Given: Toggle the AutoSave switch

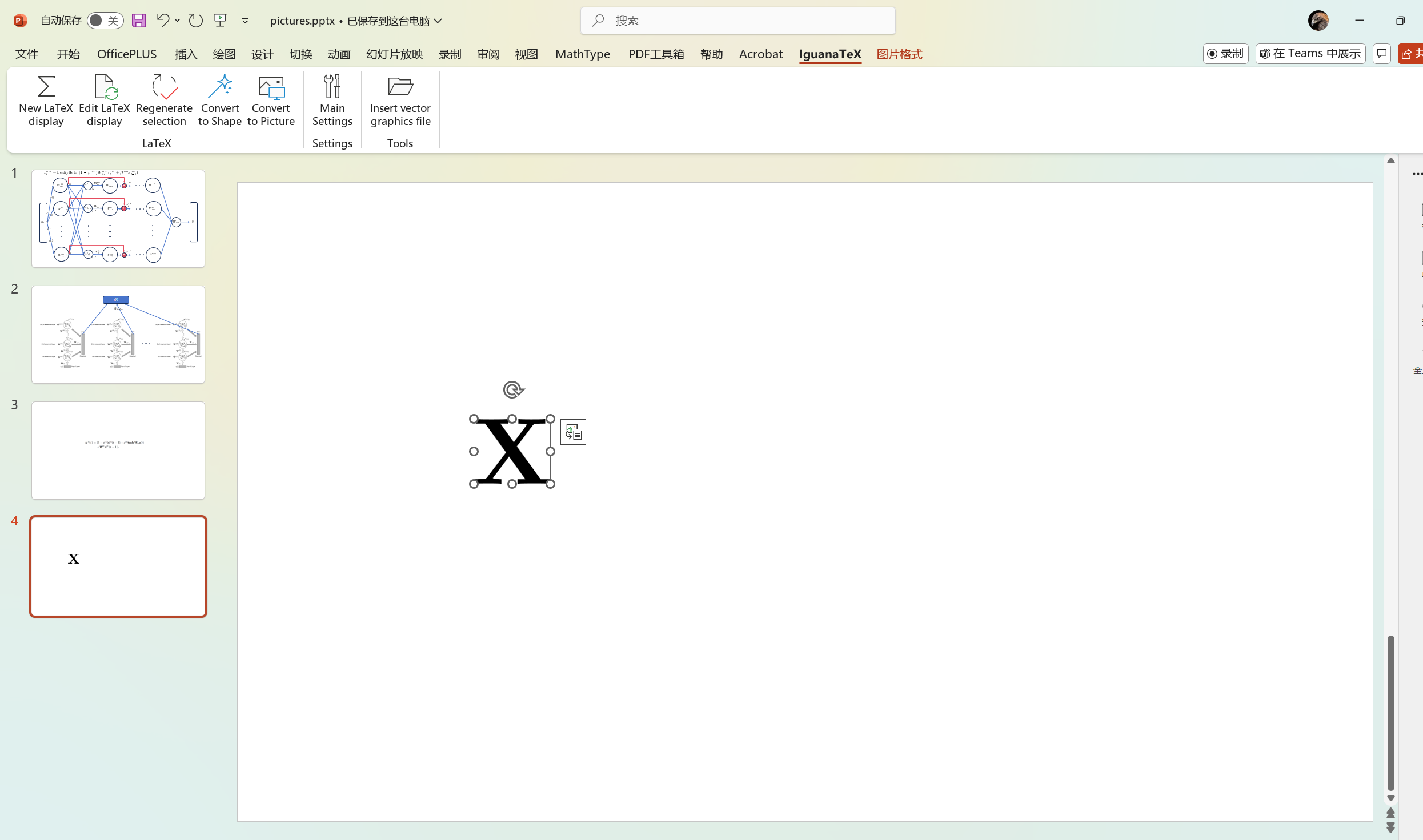Looking at the screenshot, I should coord(105,21).
